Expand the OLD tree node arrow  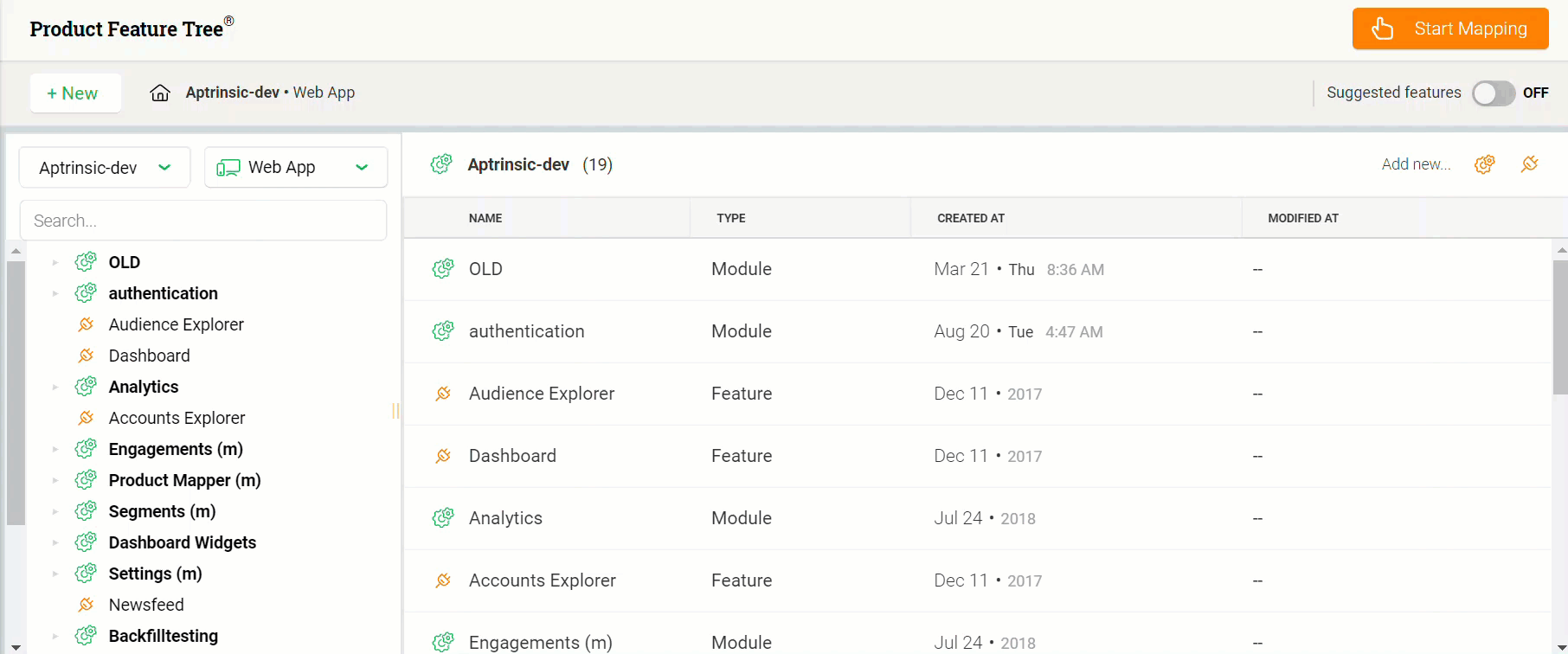(x=55, y=262)
